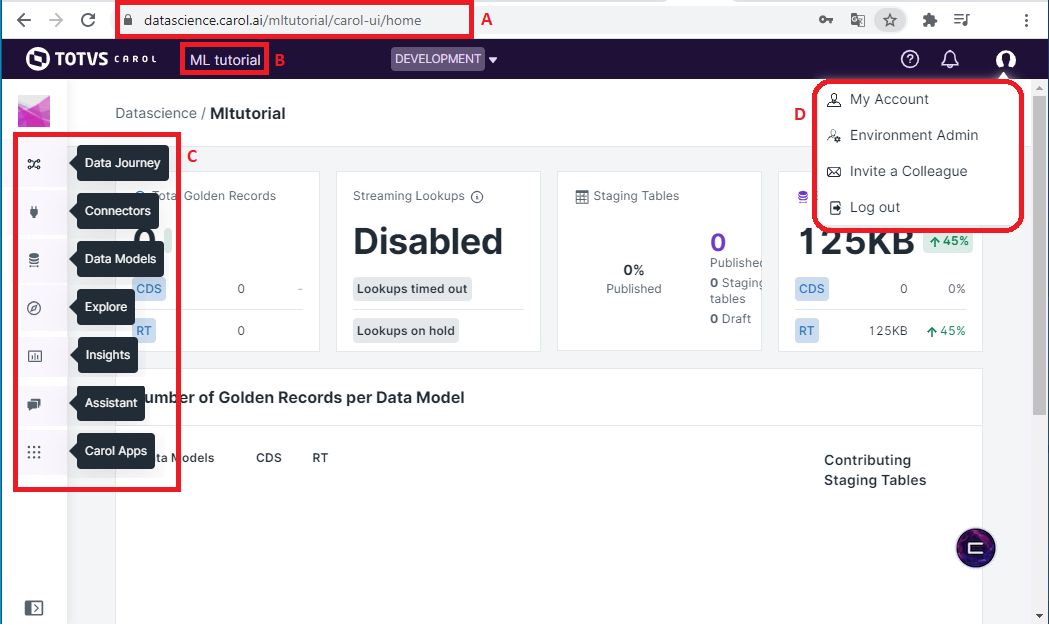Open the Carol Apps grid icon
Screen dimensions: 1049x625
[34, 452]
